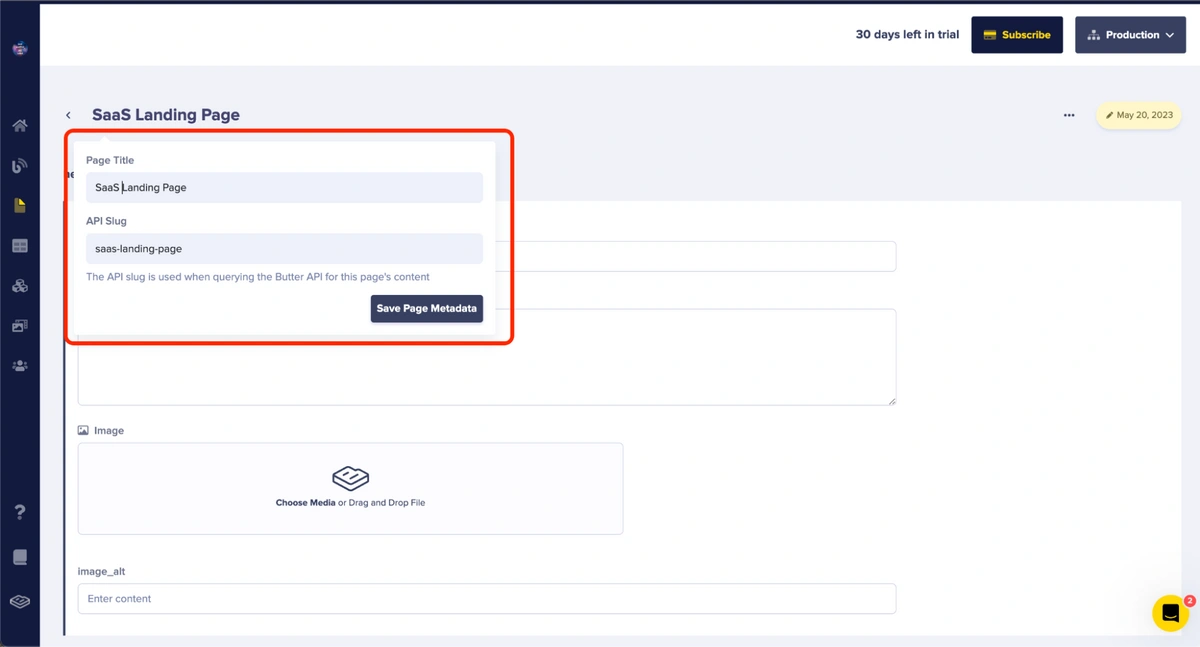Image resolution: width=1200 pixels, height=647 pixels.
Task: Open the documentation book sidebar icon
Action: point(19,557)
